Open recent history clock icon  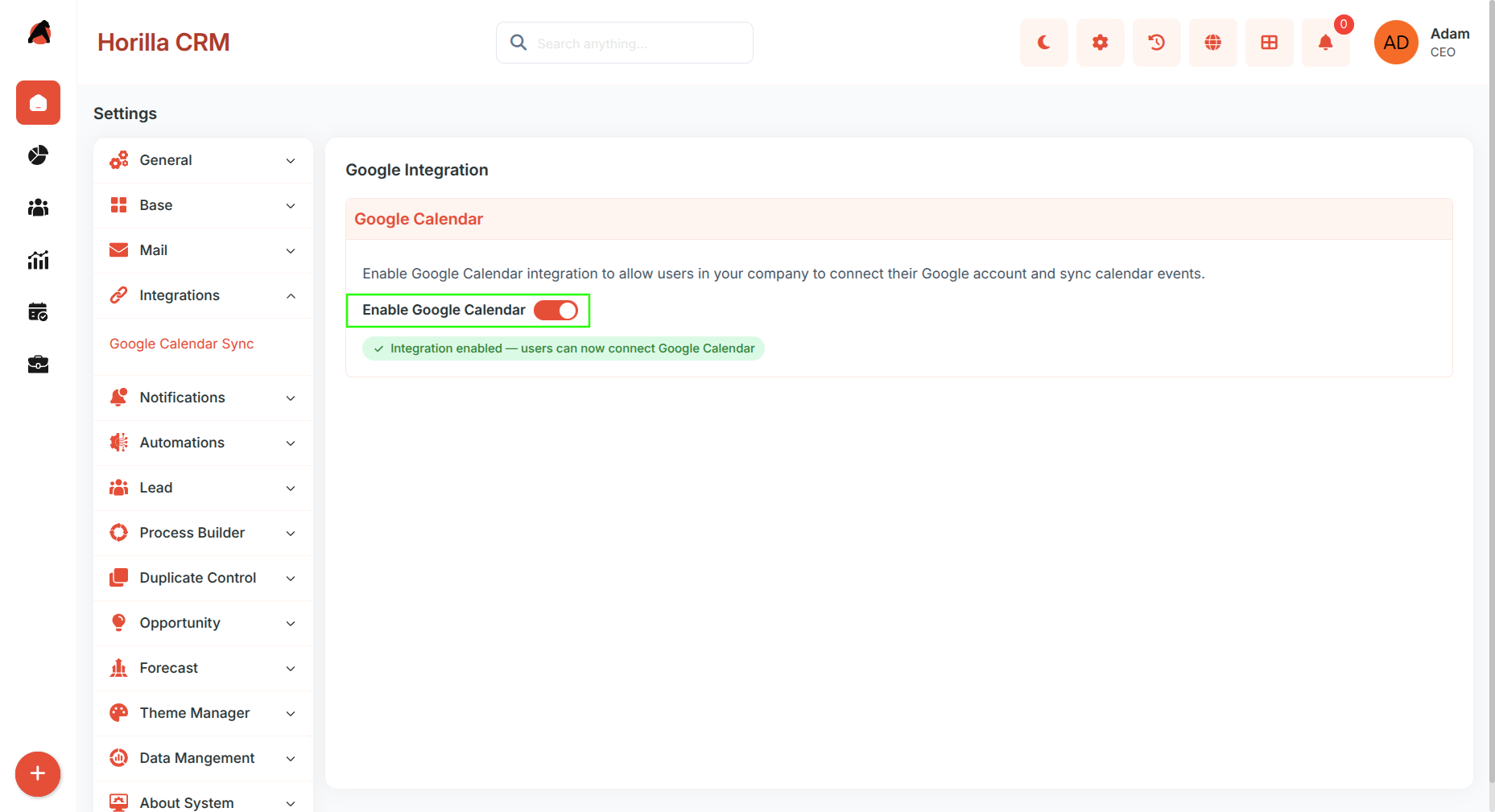(1157, 43)
